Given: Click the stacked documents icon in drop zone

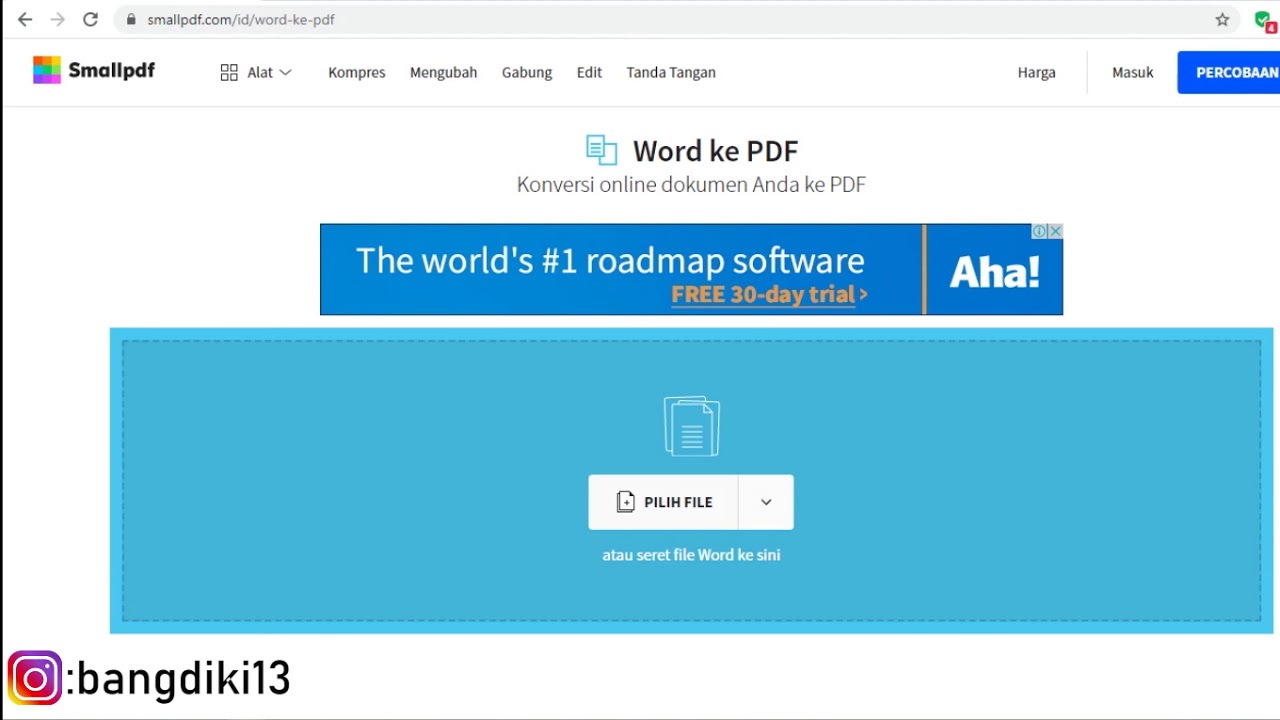Looking at the screenshot, I should 691,426.
